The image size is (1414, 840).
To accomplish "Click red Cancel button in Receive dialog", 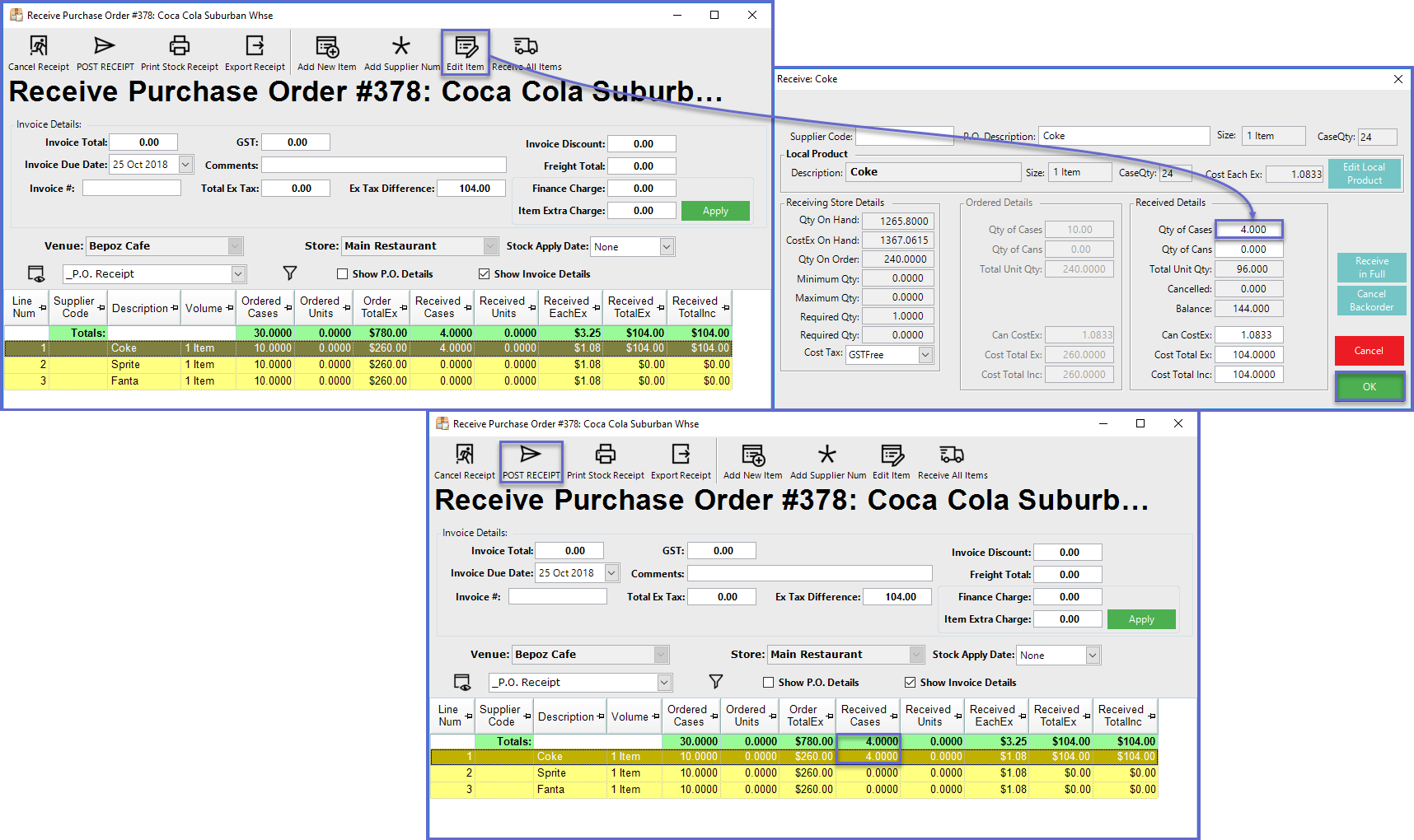I will [1370, 351].
